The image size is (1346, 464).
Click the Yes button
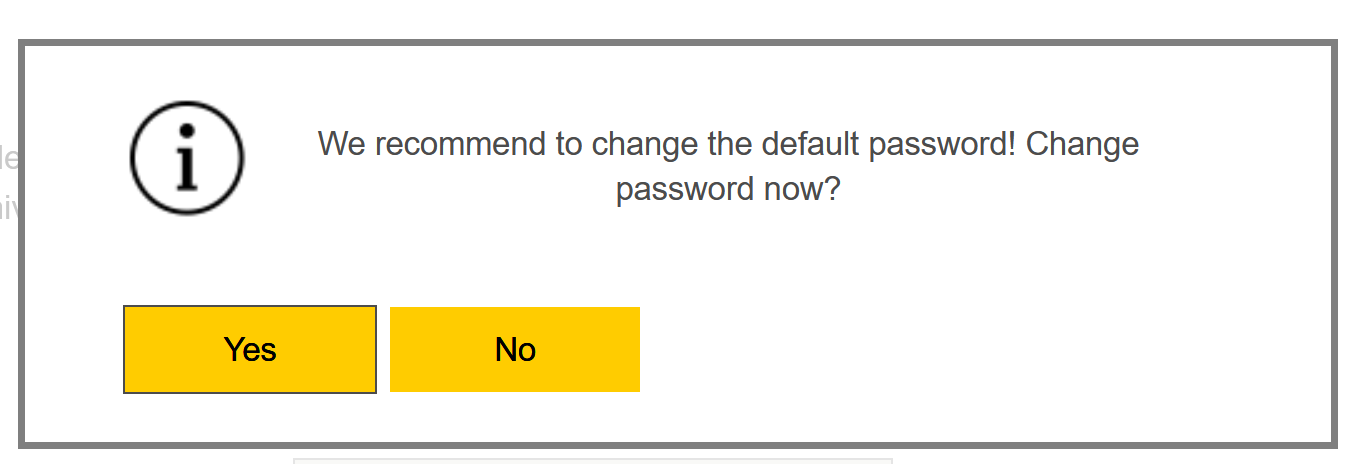[250, 349]
